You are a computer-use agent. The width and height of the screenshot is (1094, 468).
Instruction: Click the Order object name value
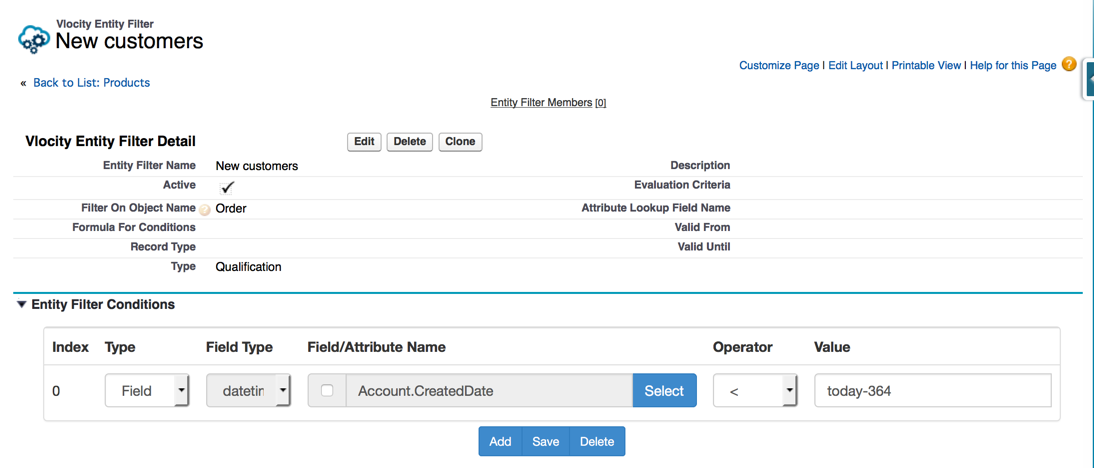tap(231, 208)
